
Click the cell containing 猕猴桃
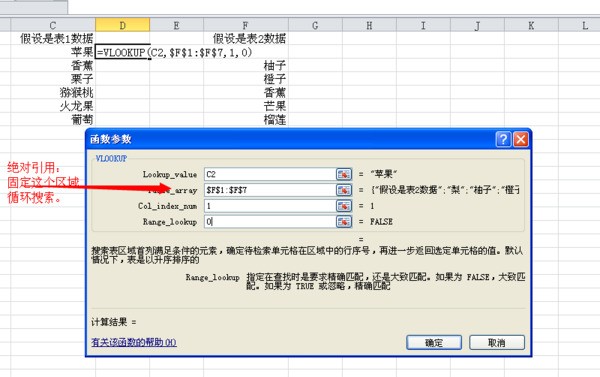(x=53, y=92)
